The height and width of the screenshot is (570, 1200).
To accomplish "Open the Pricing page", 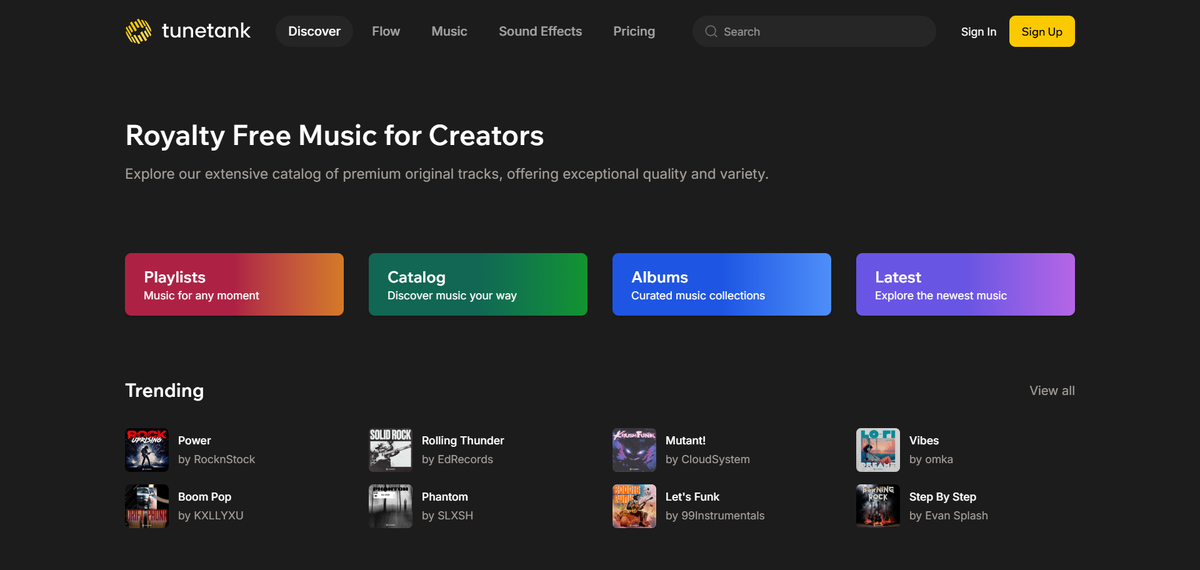I will [x=634, y=31].
